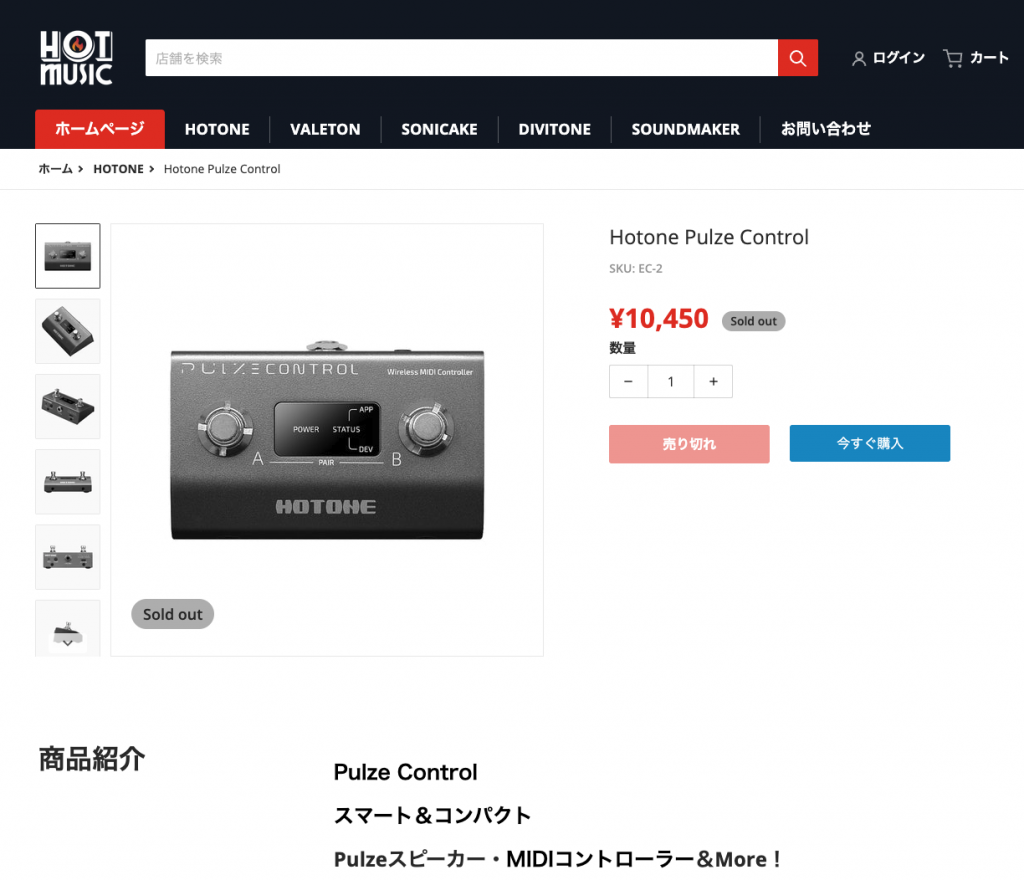Open the shopping cart icon
This screenshot has width=1024, height=880.
[953, 59]
